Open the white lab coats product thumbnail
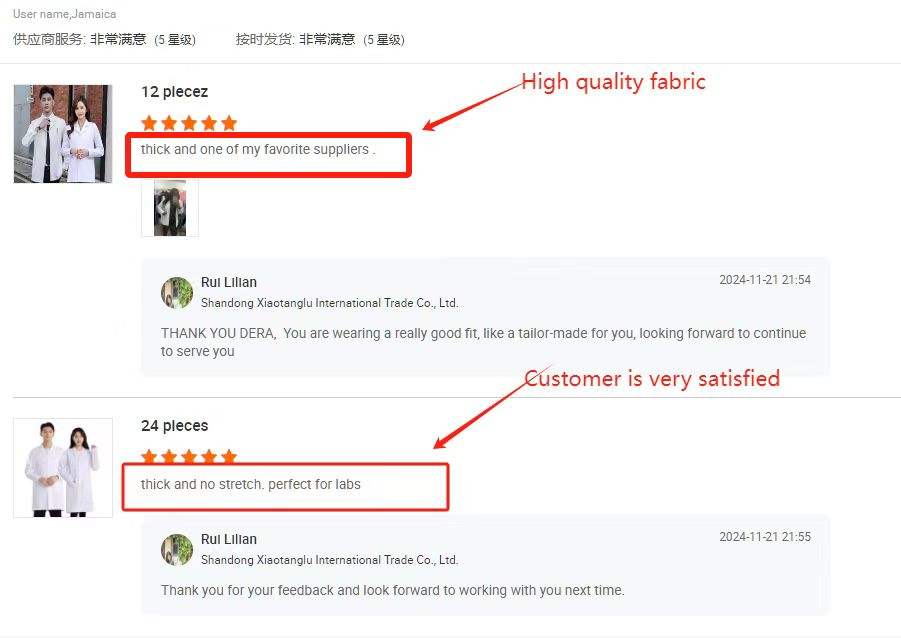901x638 pixels. click(63, 468)
